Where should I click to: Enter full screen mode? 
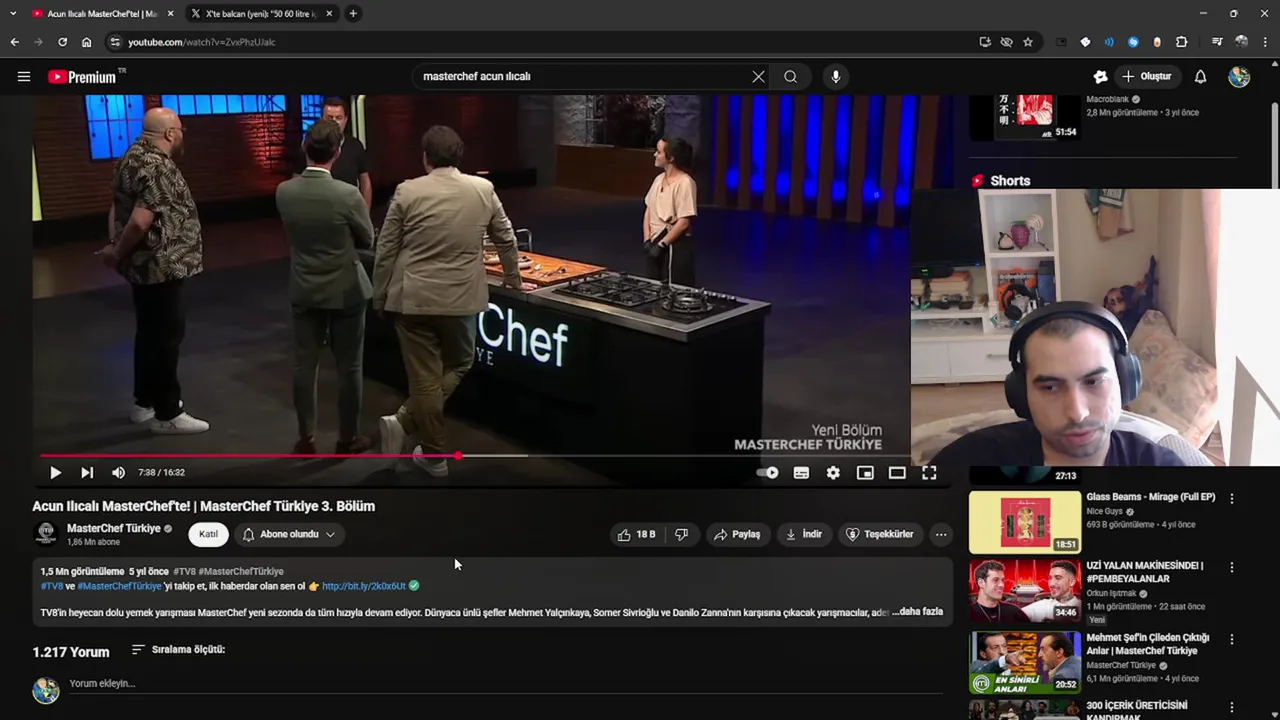click(x=929, y=472)
